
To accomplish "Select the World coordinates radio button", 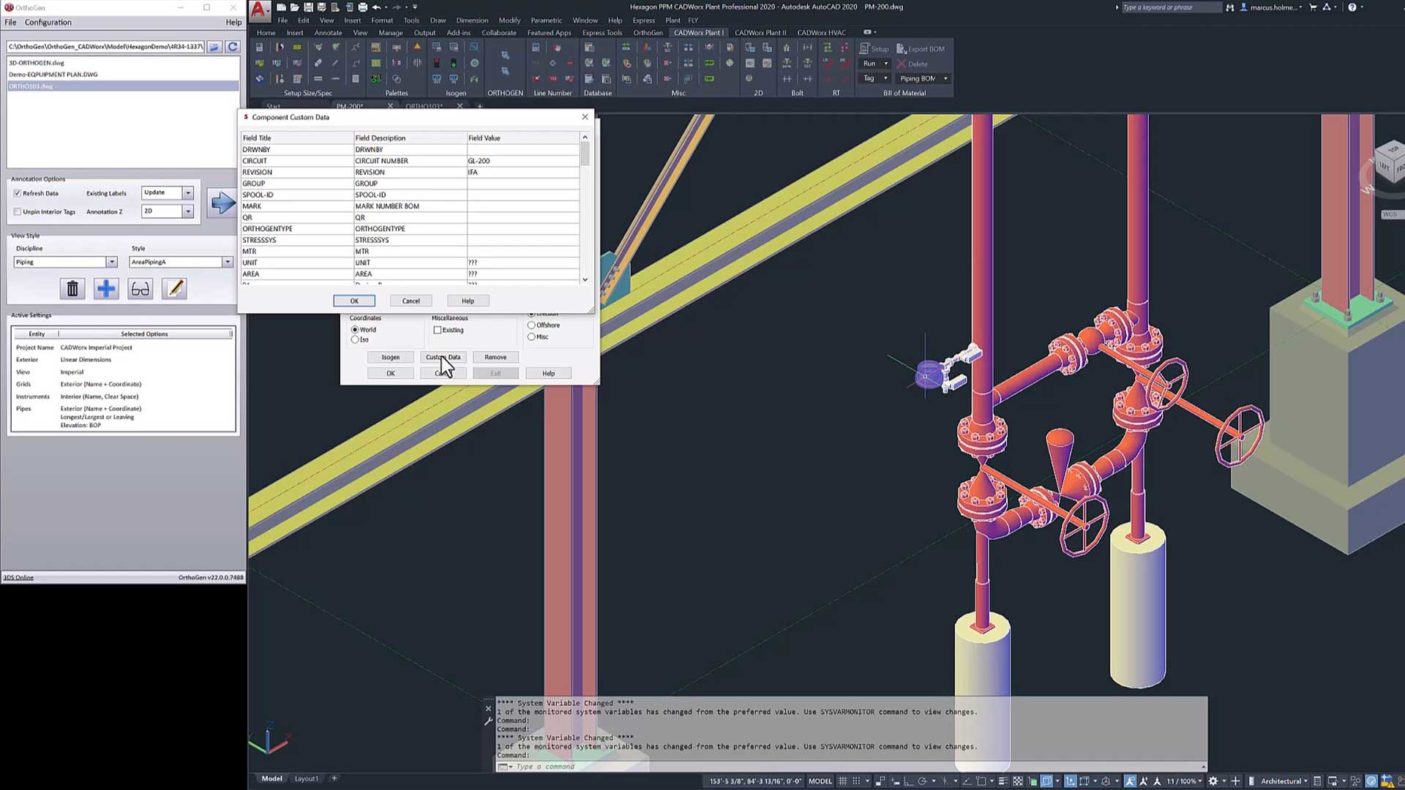I will coord(355,329).
